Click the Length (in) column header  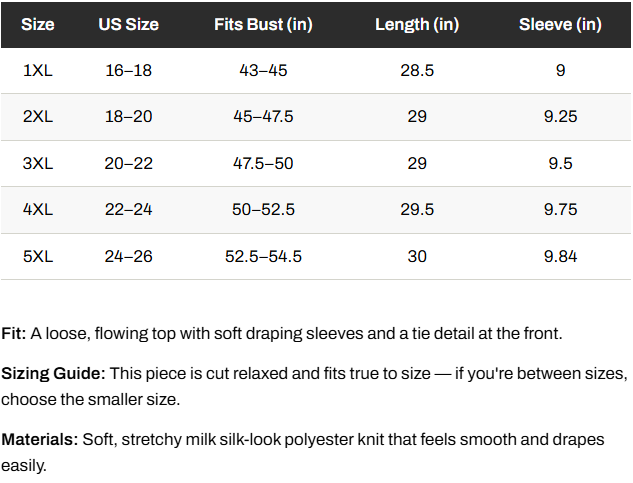(x=417, y=25)
